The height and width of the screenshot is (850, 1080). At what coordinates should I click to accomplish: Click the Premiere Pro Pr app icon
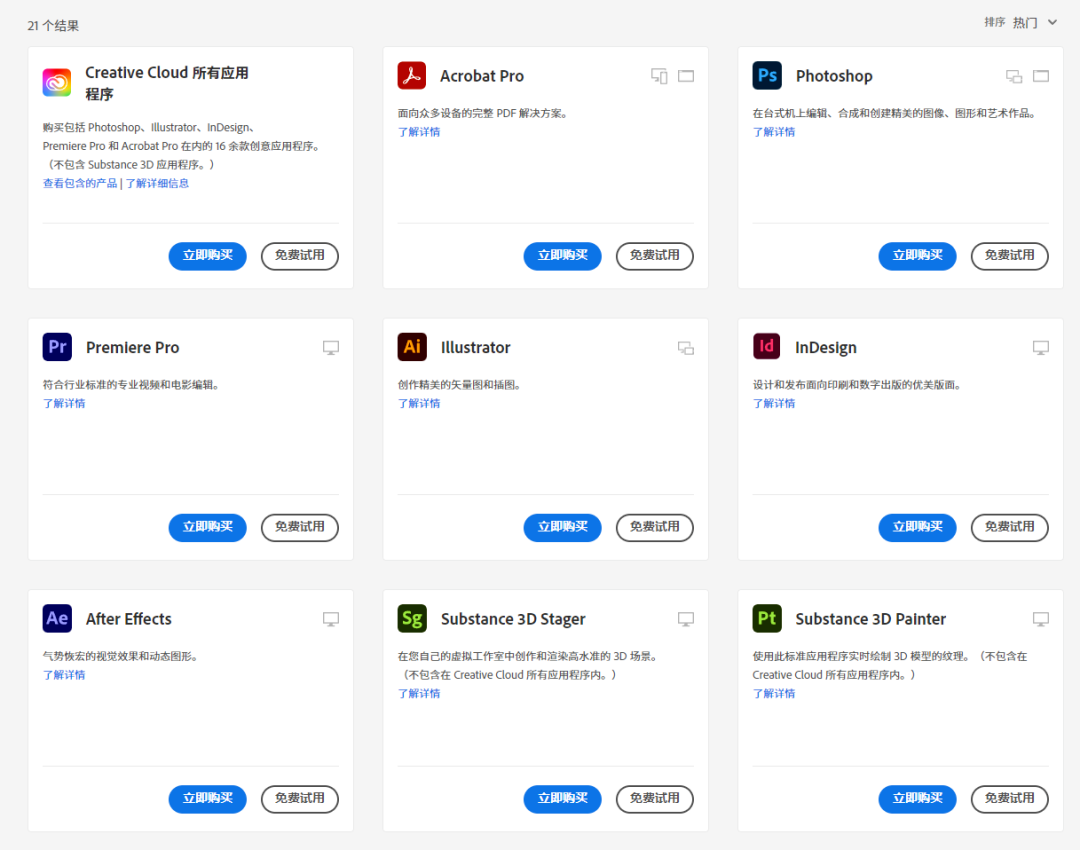click(57, 346)
